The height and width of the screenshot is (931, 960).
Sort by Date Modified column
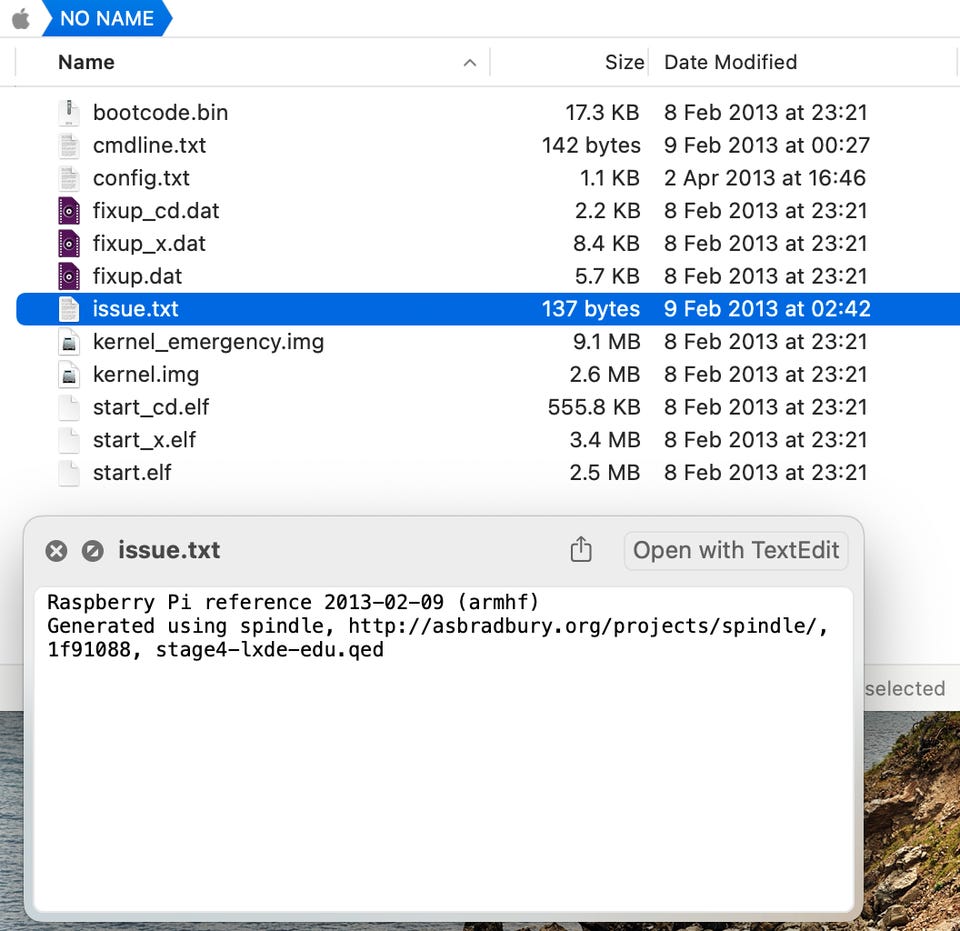[730, 62]
